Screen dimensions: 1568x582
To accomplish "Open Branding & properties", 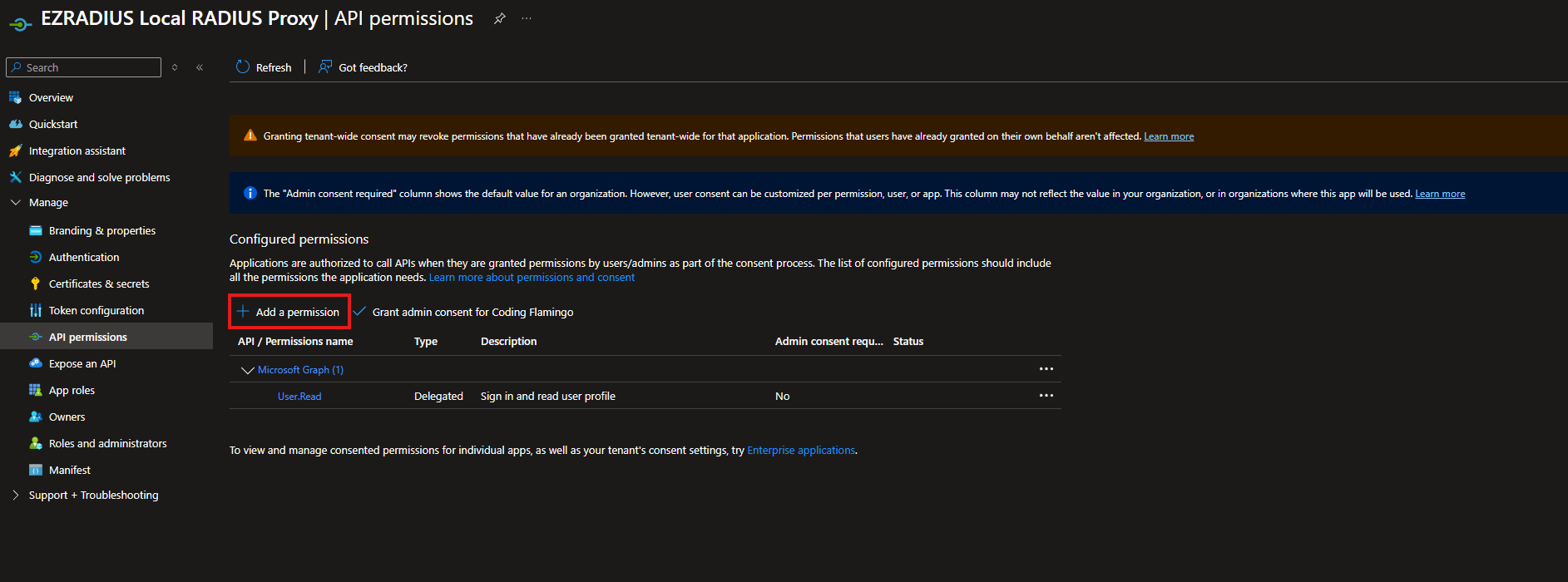I will tap(102, 230).
